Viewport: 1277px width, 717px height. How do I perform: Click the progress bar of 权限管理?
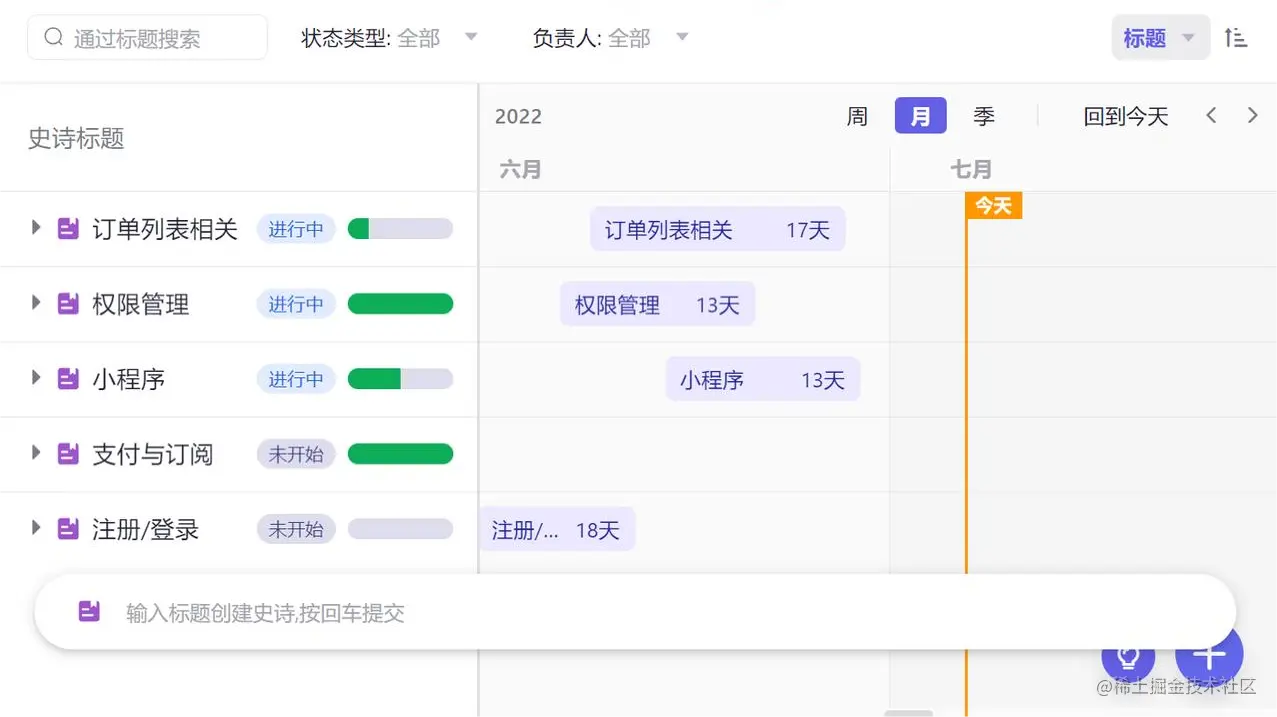click(x=400, y=304)
